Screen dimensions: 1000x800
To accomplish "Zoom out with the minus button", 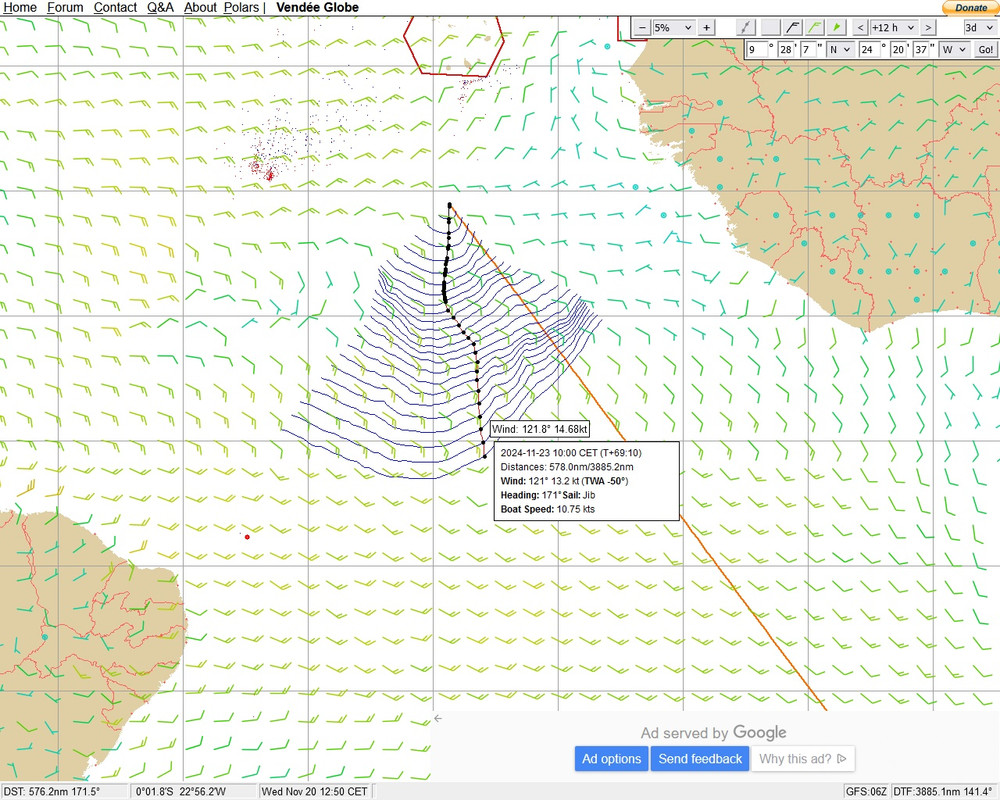I will pos(642,27).
